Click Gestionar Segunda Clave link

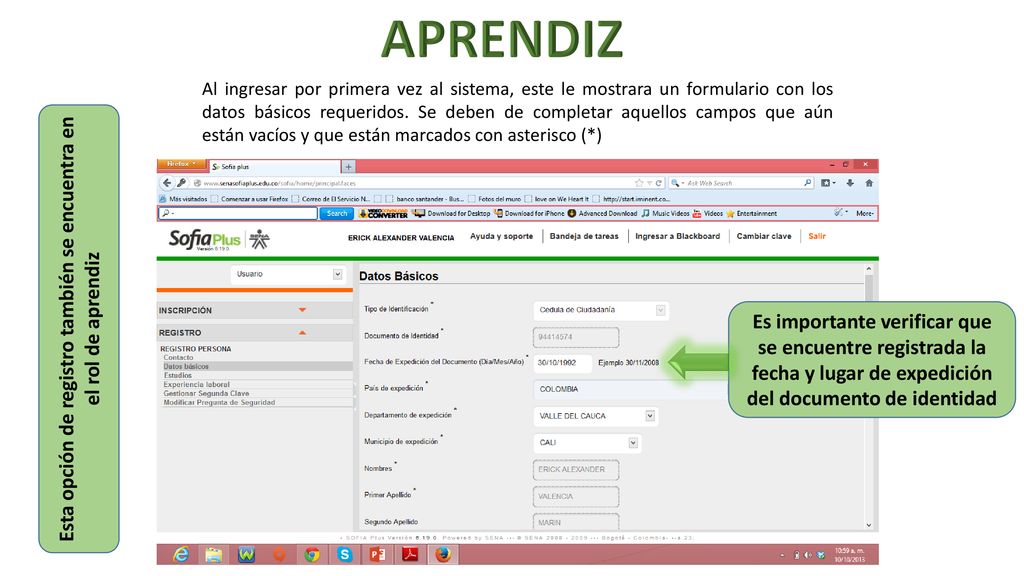[206, 394]
